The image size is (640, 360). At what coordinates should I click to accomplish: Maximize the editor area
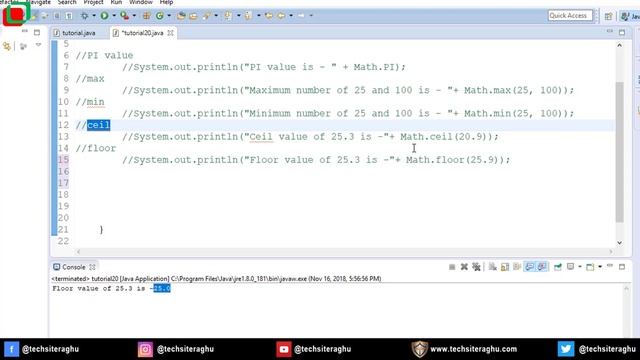pos(622,32)
